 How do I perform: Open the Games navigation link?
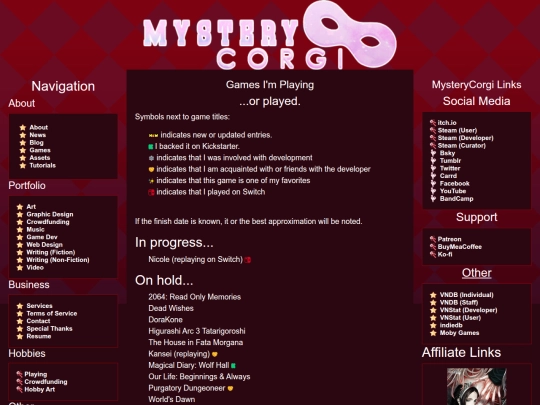pos(40,150)
